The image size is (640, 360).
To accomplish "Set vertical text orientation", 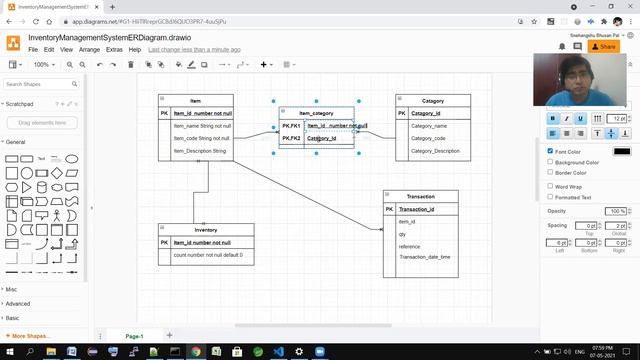I will pyautogui.click(x=597, y=118).
